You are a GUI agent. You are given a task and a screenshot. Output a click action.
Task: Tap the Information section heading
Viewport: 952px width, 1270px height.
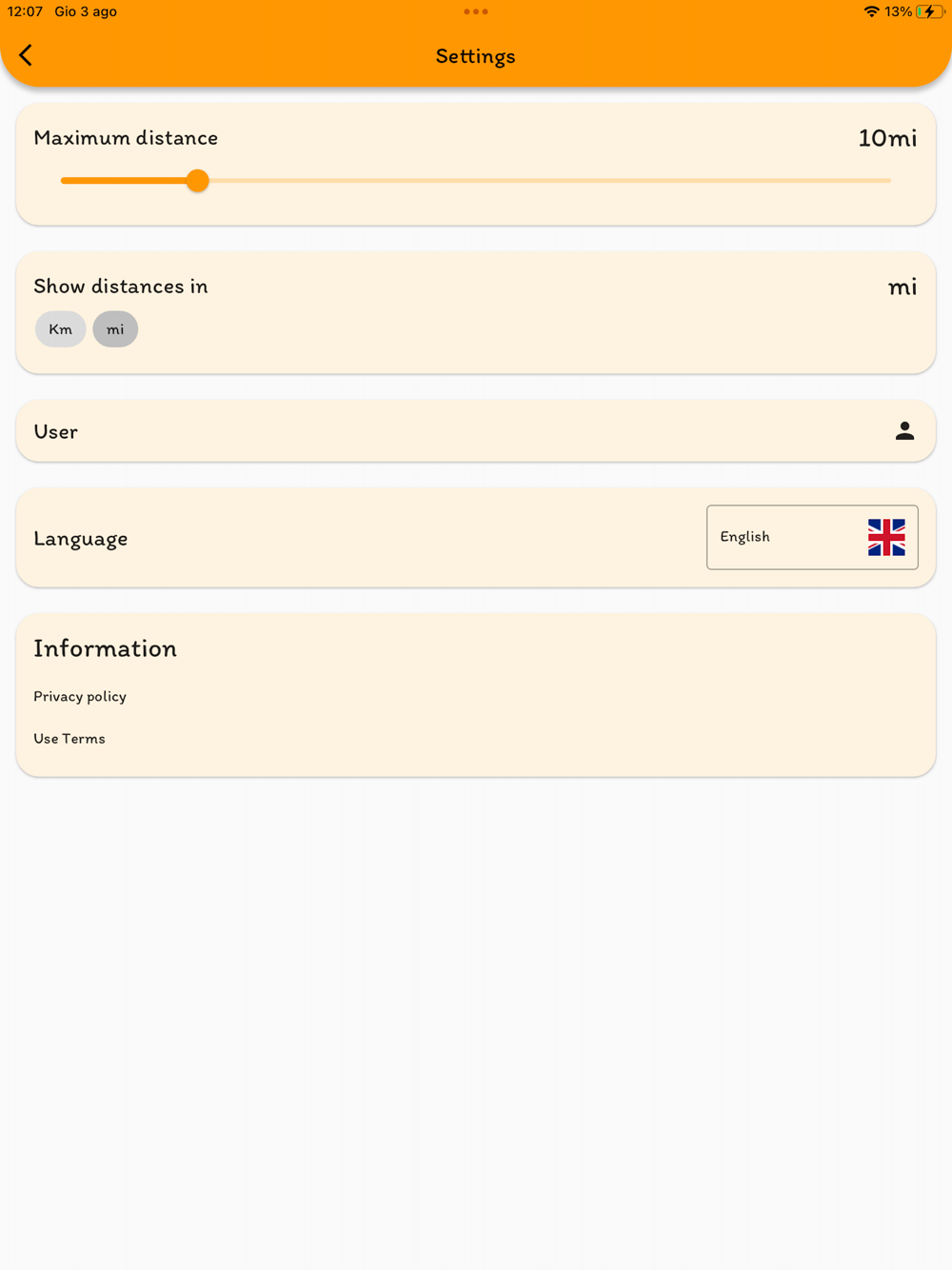pyautogui.click(x=106, y=648)
